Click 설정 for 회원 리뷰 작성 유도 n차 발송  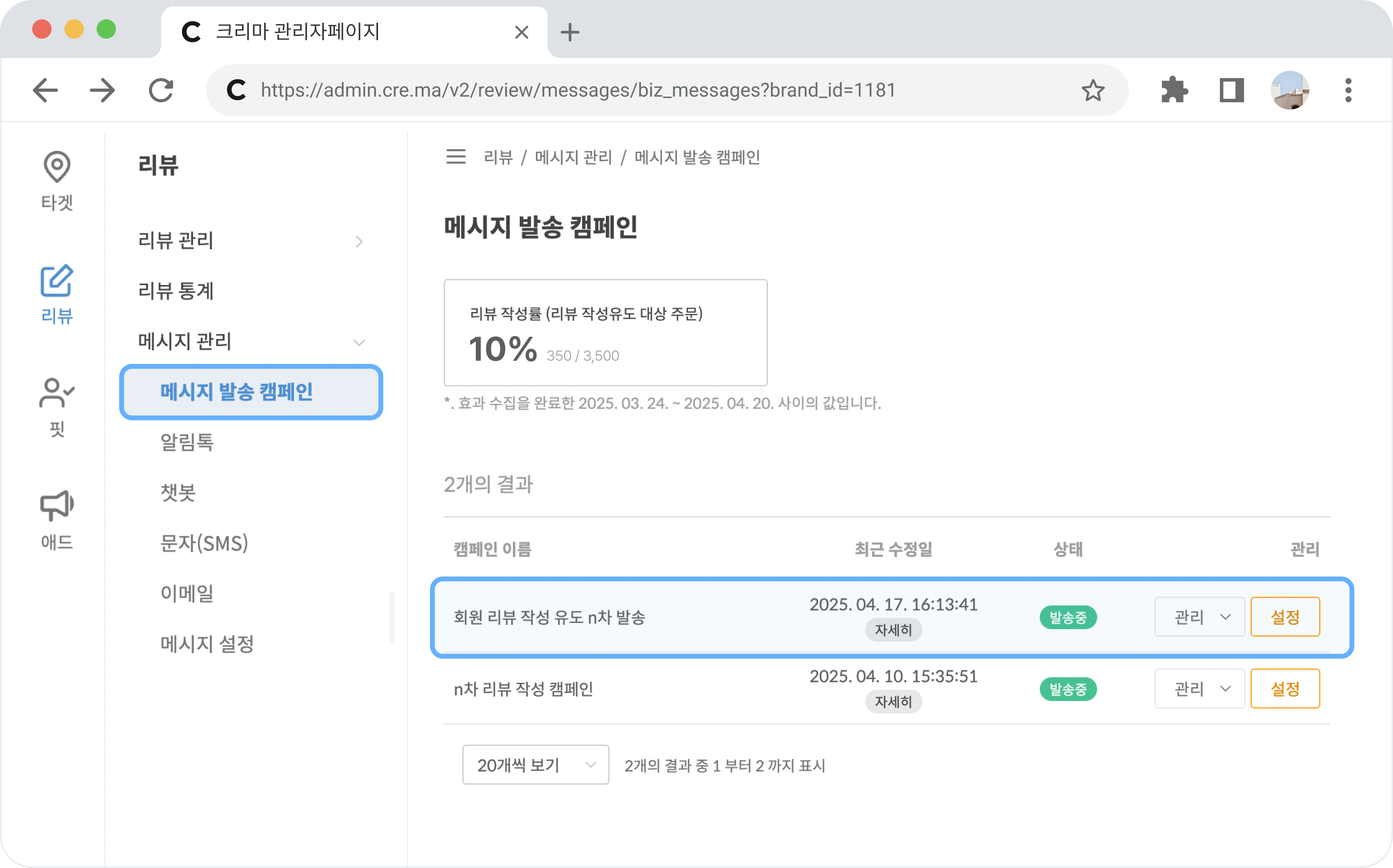pyautogui.click(x=1285, y=616)
